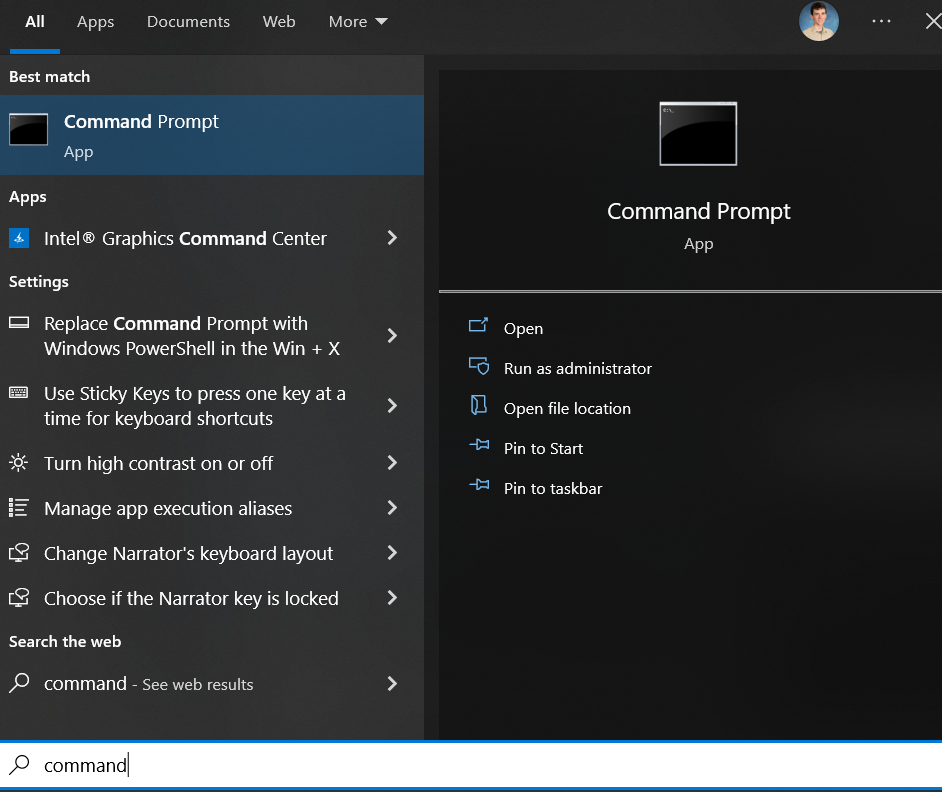Click the magnifier icon in the search box
This screenshot has width=942, height=792.
[x=19, y=764]
